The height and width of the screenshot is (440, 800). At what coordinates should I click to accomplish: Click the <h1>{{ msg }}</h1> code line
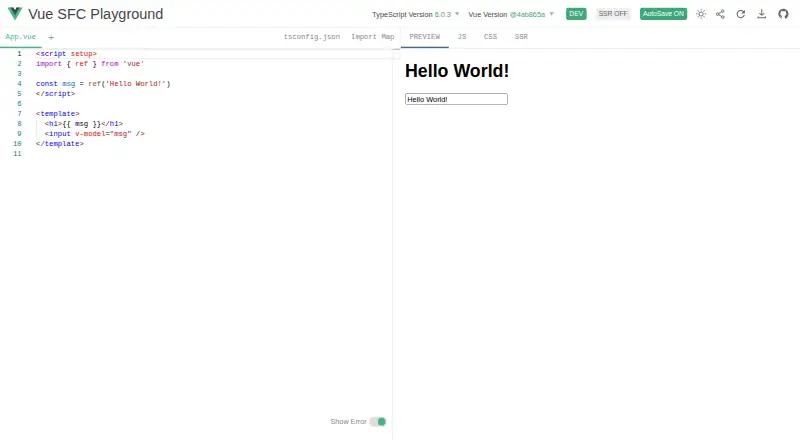[x=84, y=124]
